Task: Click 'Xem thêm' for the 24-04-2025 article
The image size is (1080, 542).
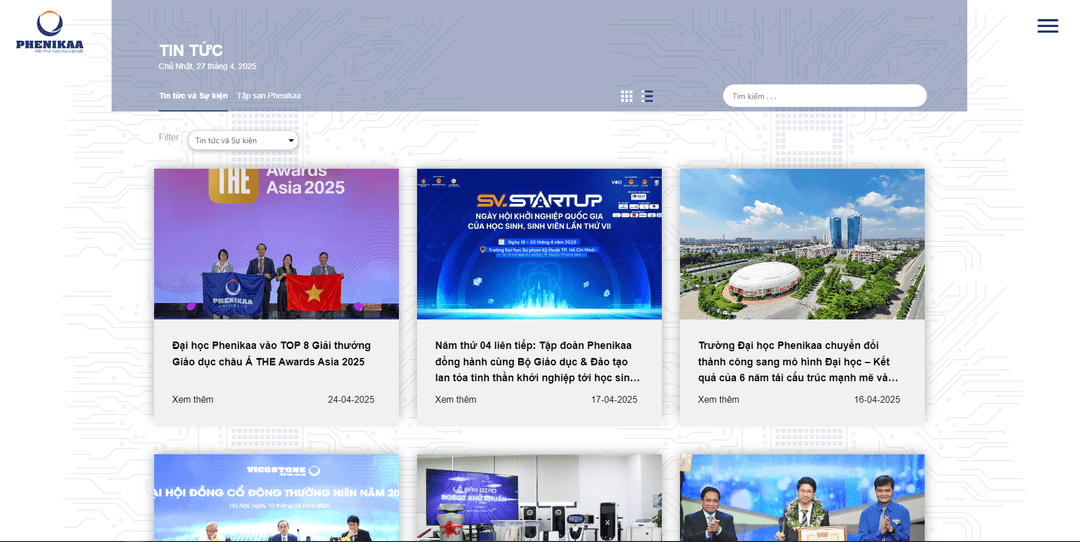Action: [x=193, y=400]
